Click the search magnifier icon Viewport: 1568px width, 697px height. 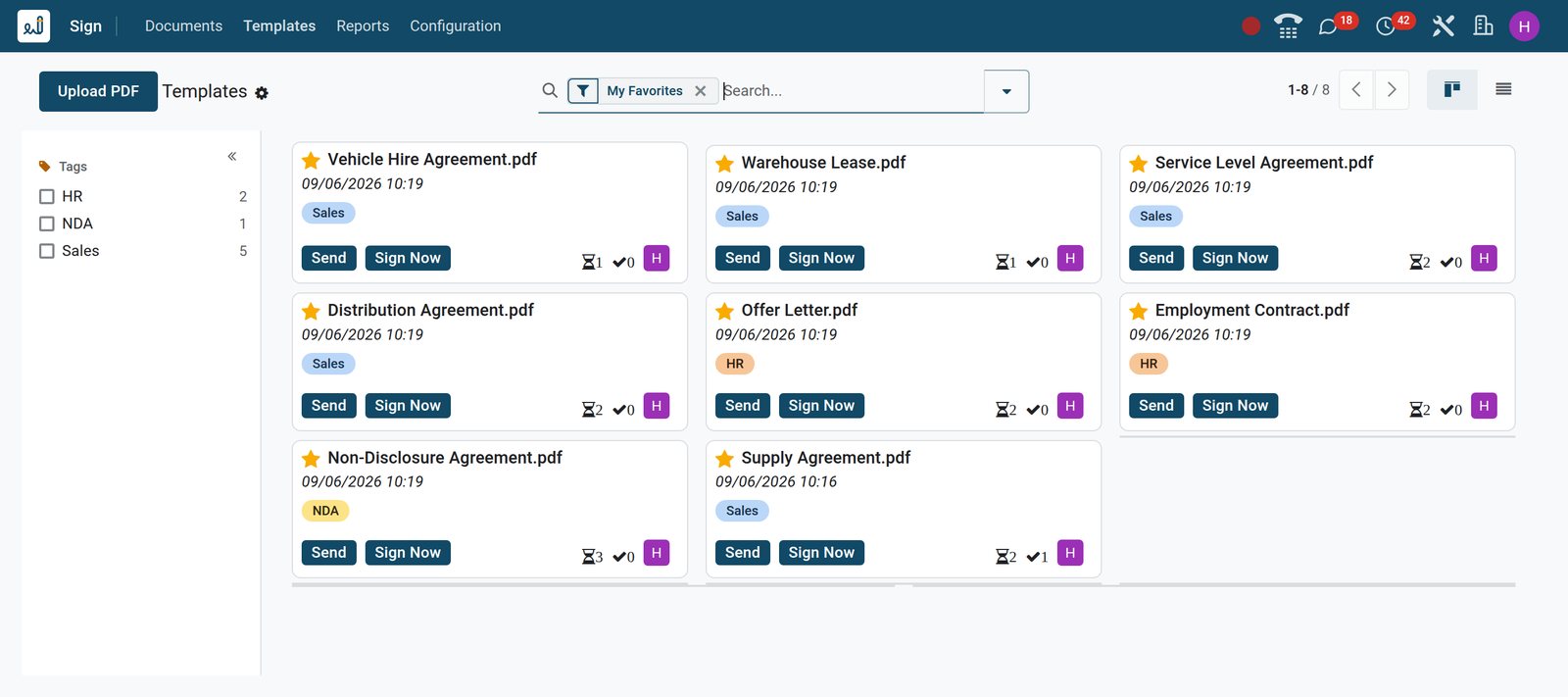[550, 90]
